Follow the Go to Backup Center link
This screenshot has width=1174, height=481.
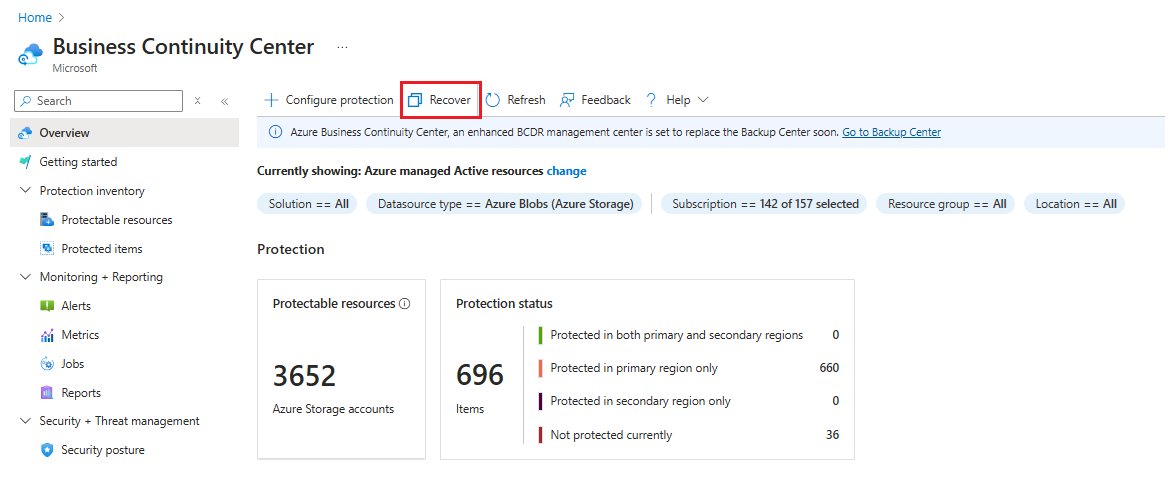(x=891, y=133)
